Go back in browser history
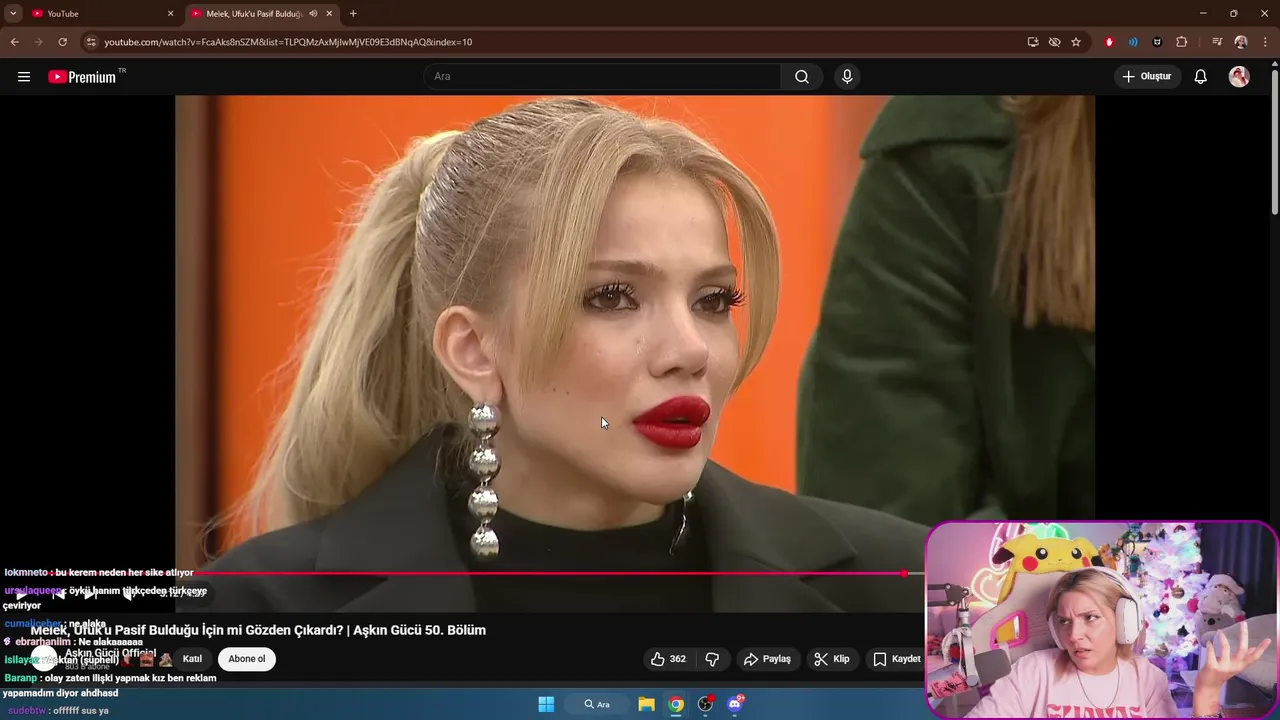 pos(14,42)
